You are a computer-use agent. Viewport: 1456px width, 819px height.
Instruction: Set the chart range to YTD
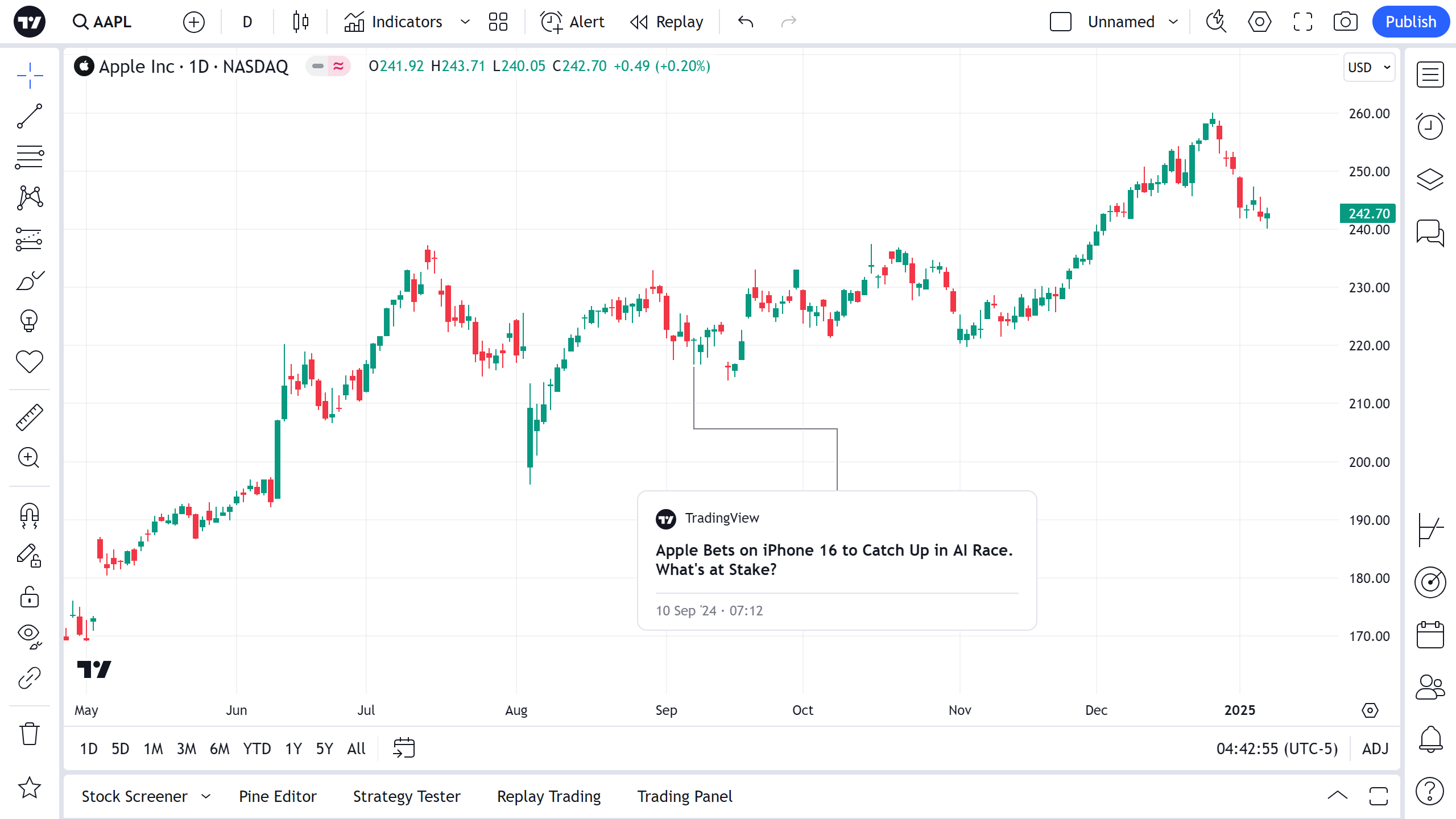[x=257, y=748]
